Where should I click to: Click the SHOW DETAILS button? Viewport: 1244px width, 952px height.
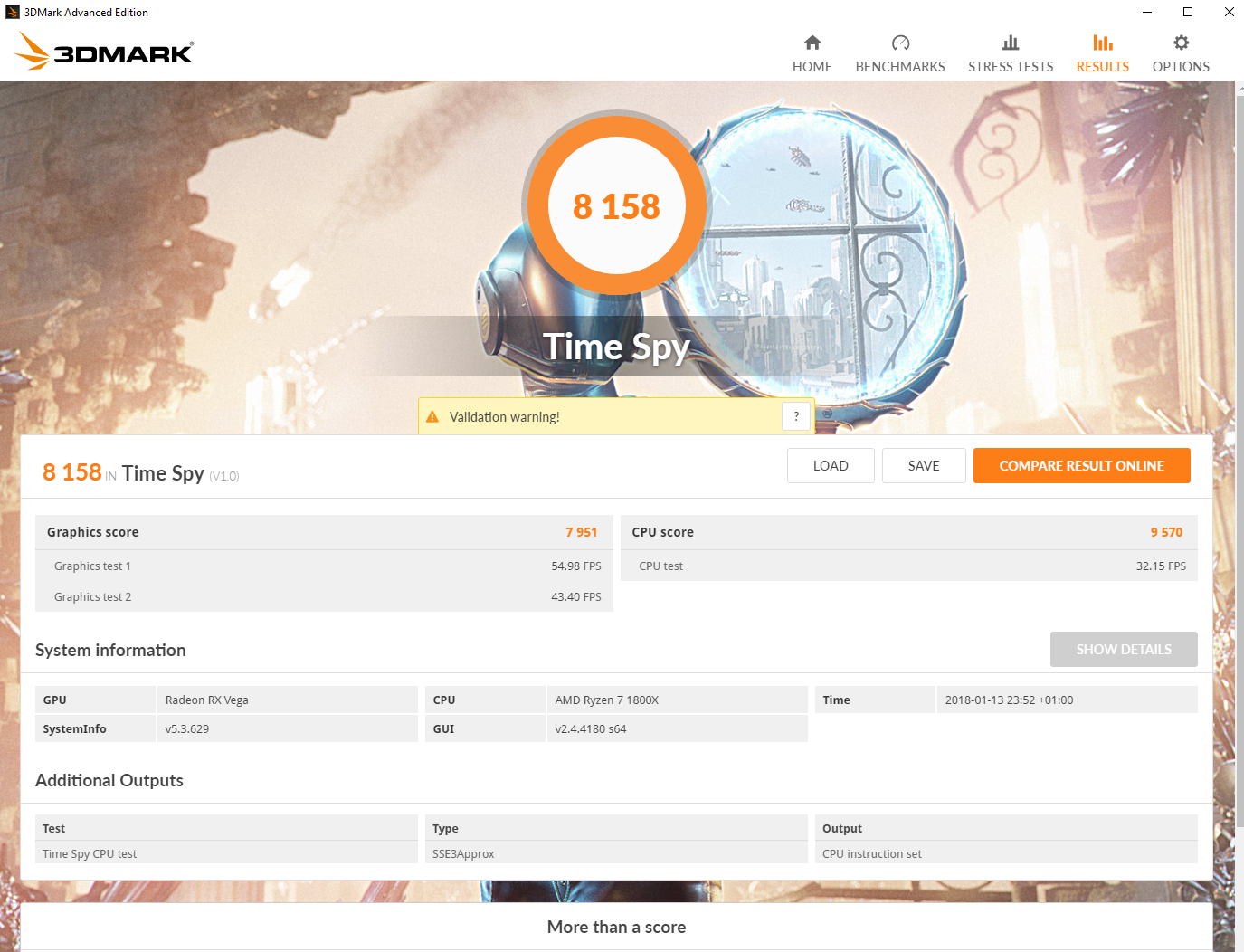coord(1124,650)
